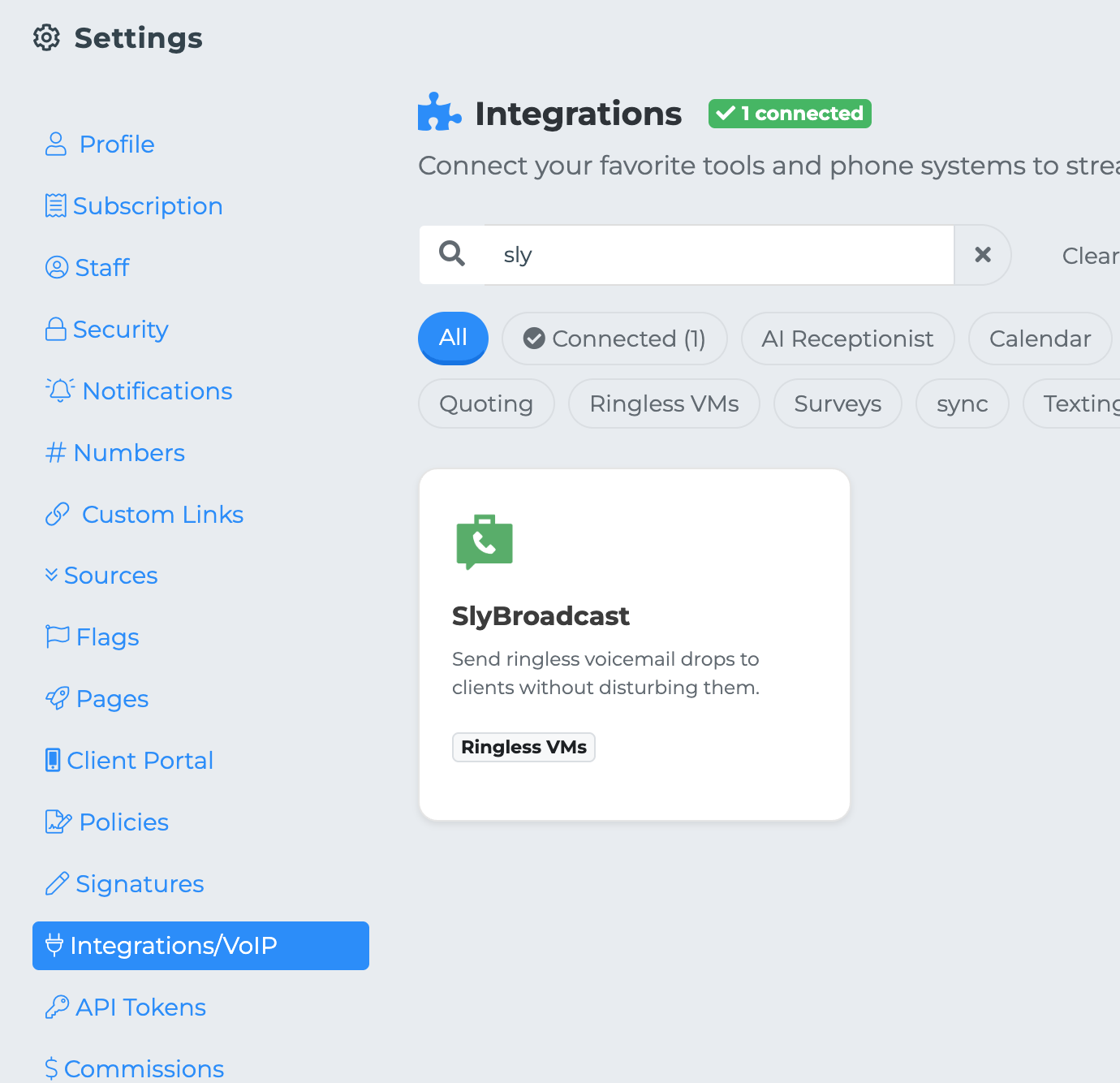
Task: Open Security via the padlock icon
Action: coord(56,330)
